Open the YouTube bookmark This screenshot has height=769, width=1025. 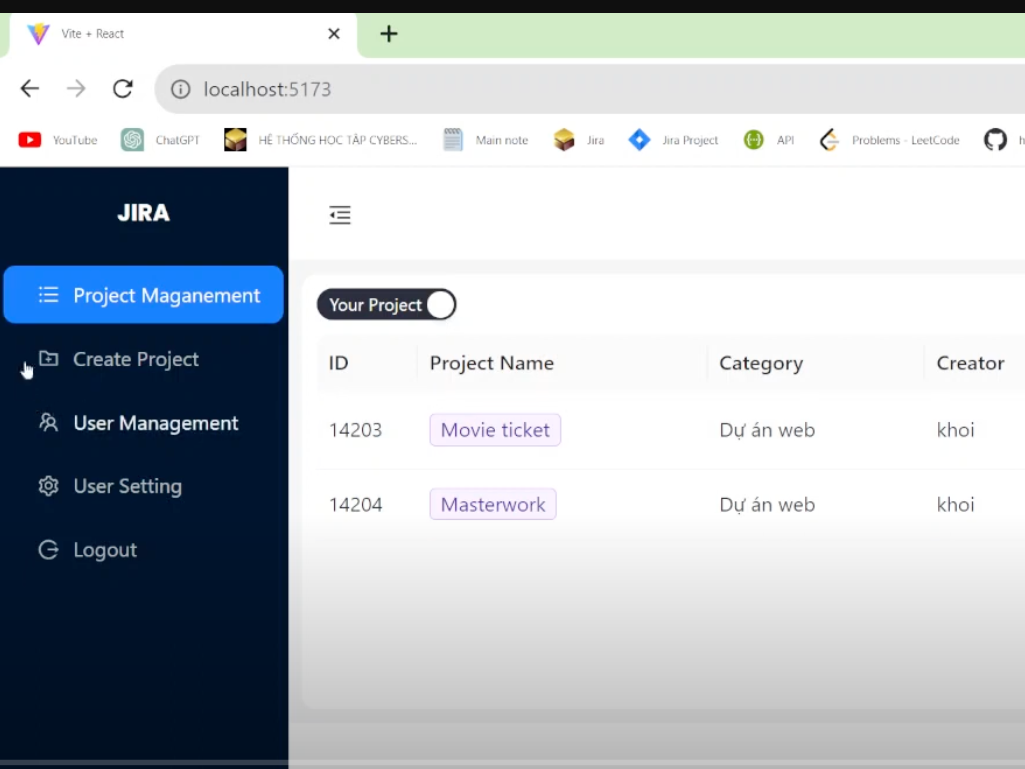coord(58,140)
